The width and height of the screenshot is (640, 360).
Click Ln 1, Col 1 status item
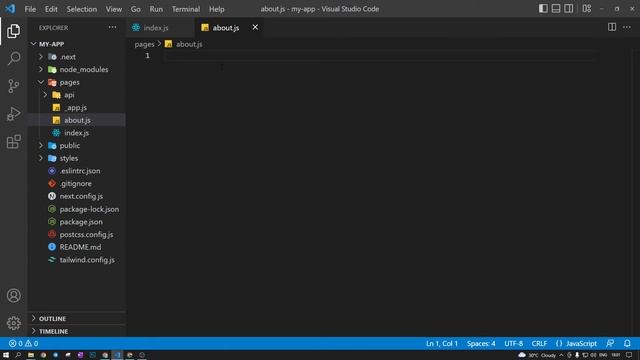[442, 344]
